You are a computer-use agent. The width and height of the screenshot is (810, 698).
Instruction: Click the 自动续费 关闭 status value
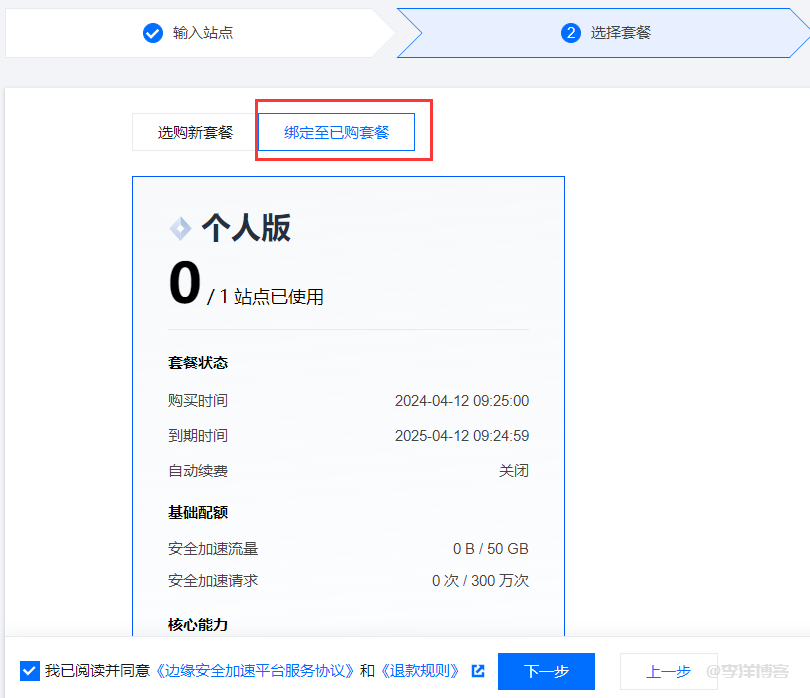pos(514,471)
